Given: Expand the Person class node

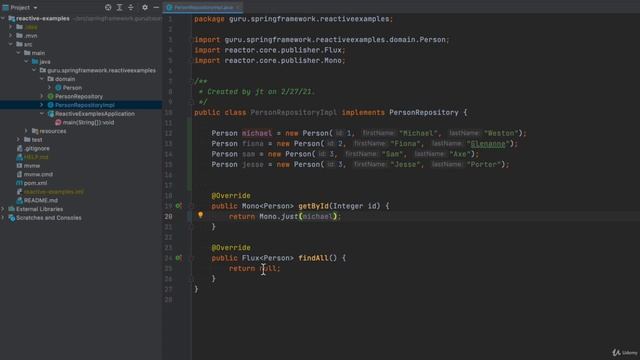Looking at the screenshot, I should 49,87.
